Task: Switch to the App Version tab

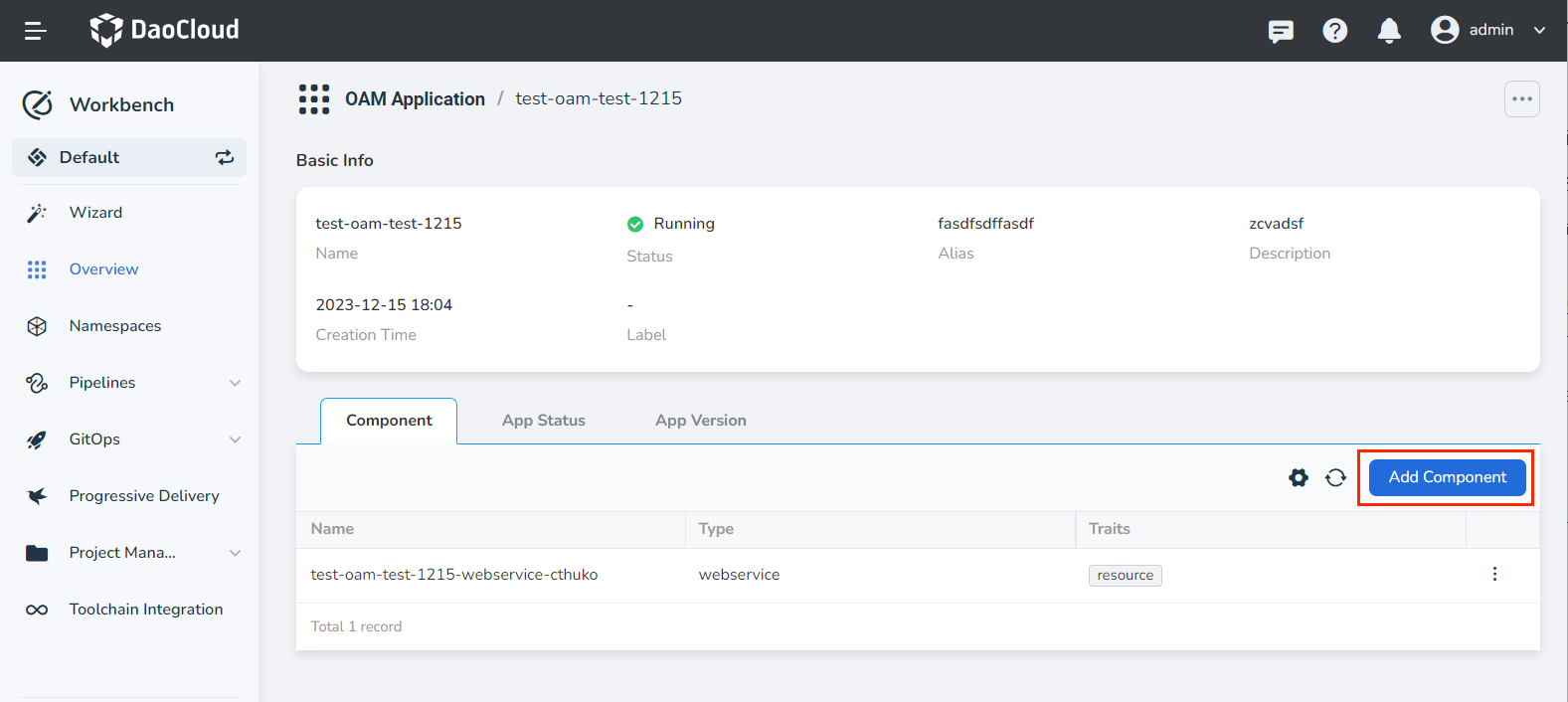Action: pyautogui.click(x=700, y=421)
